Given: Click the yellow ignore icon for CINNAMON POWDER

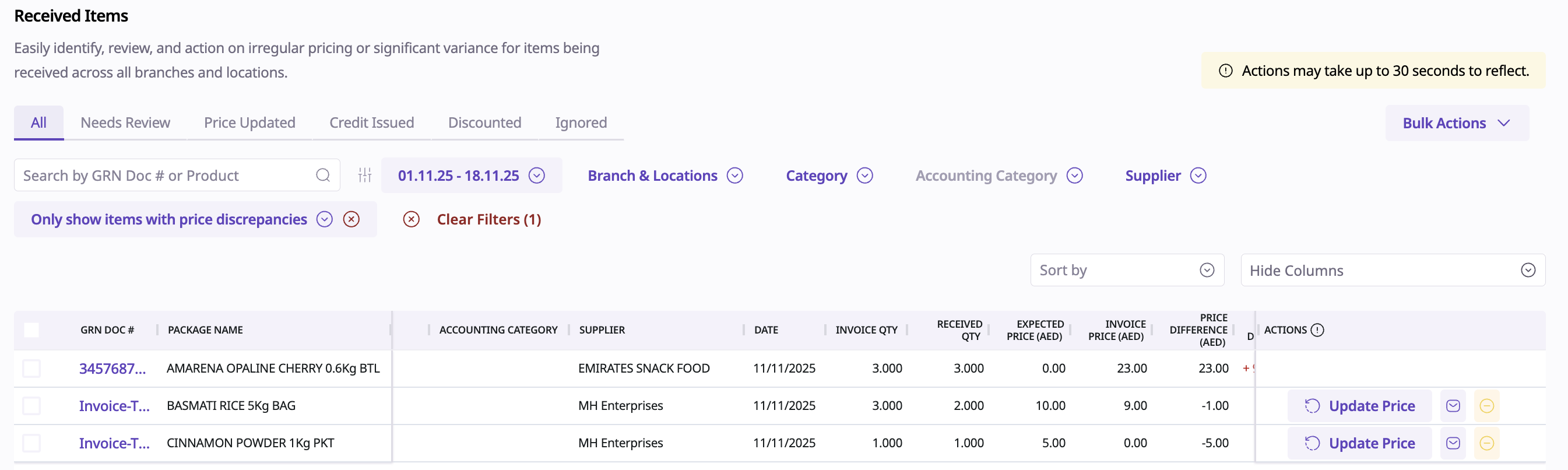Looking at the screenshot, I should tap(1486, 443).
